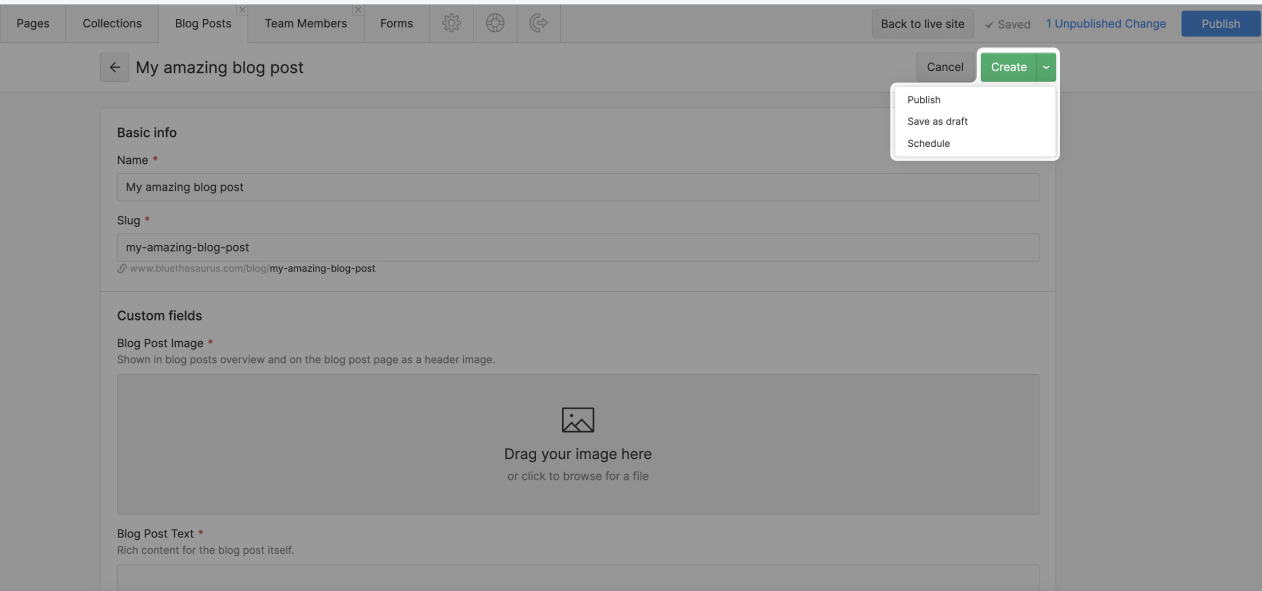Click the Saved status text
The image size is (1262, 591).
click(1008, 24)
